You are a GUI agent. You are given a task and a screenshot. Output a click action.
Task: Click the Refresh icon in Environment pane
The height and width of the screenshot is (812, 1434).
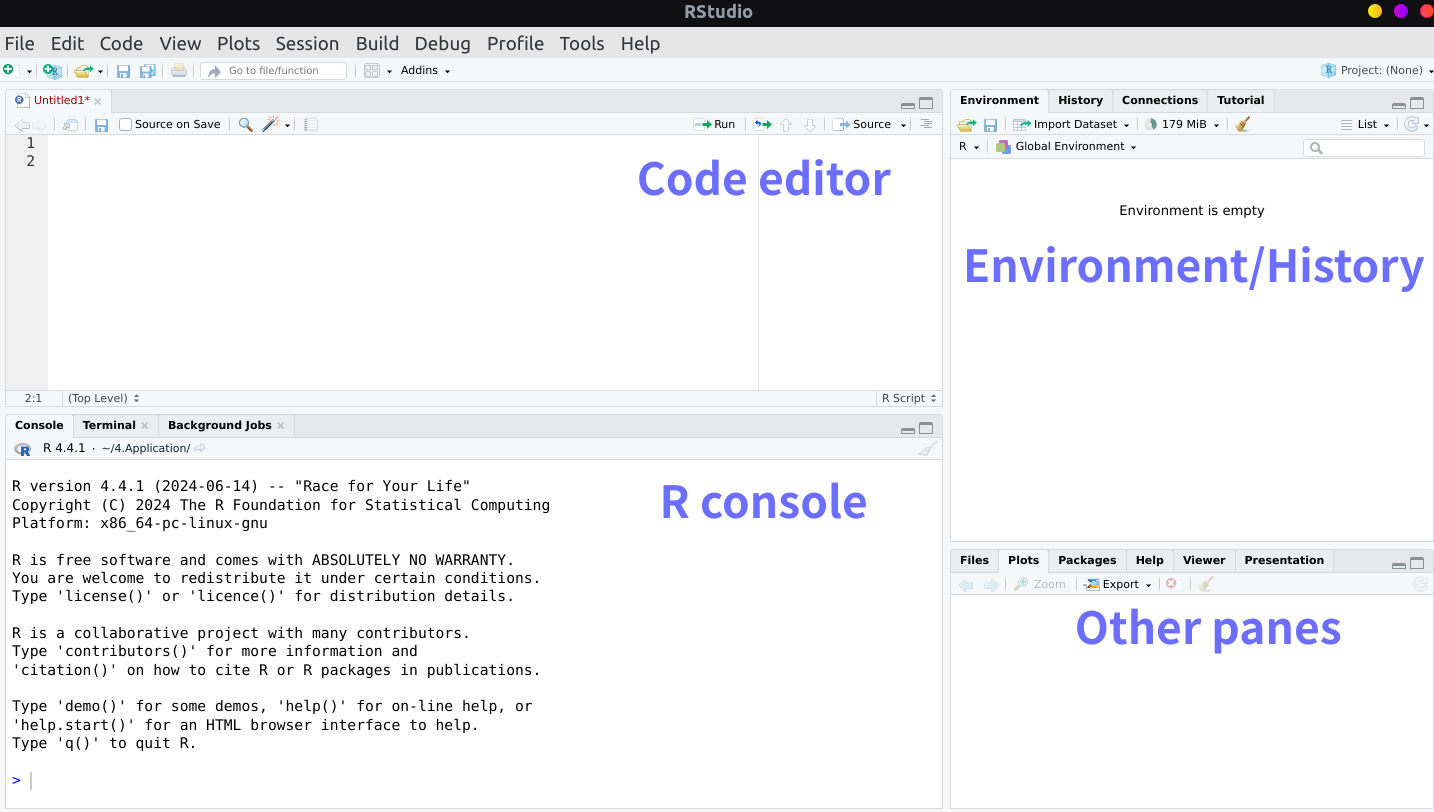(x=1412, y=124)
